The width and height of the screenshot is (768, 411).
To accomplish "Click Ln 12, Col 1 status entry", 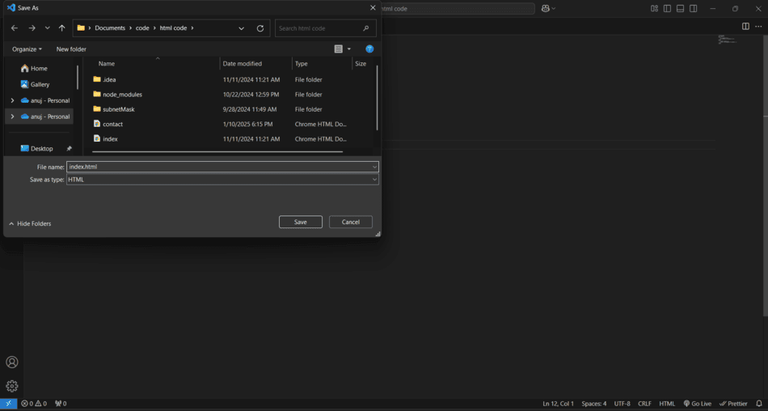I will click(558, 404).
